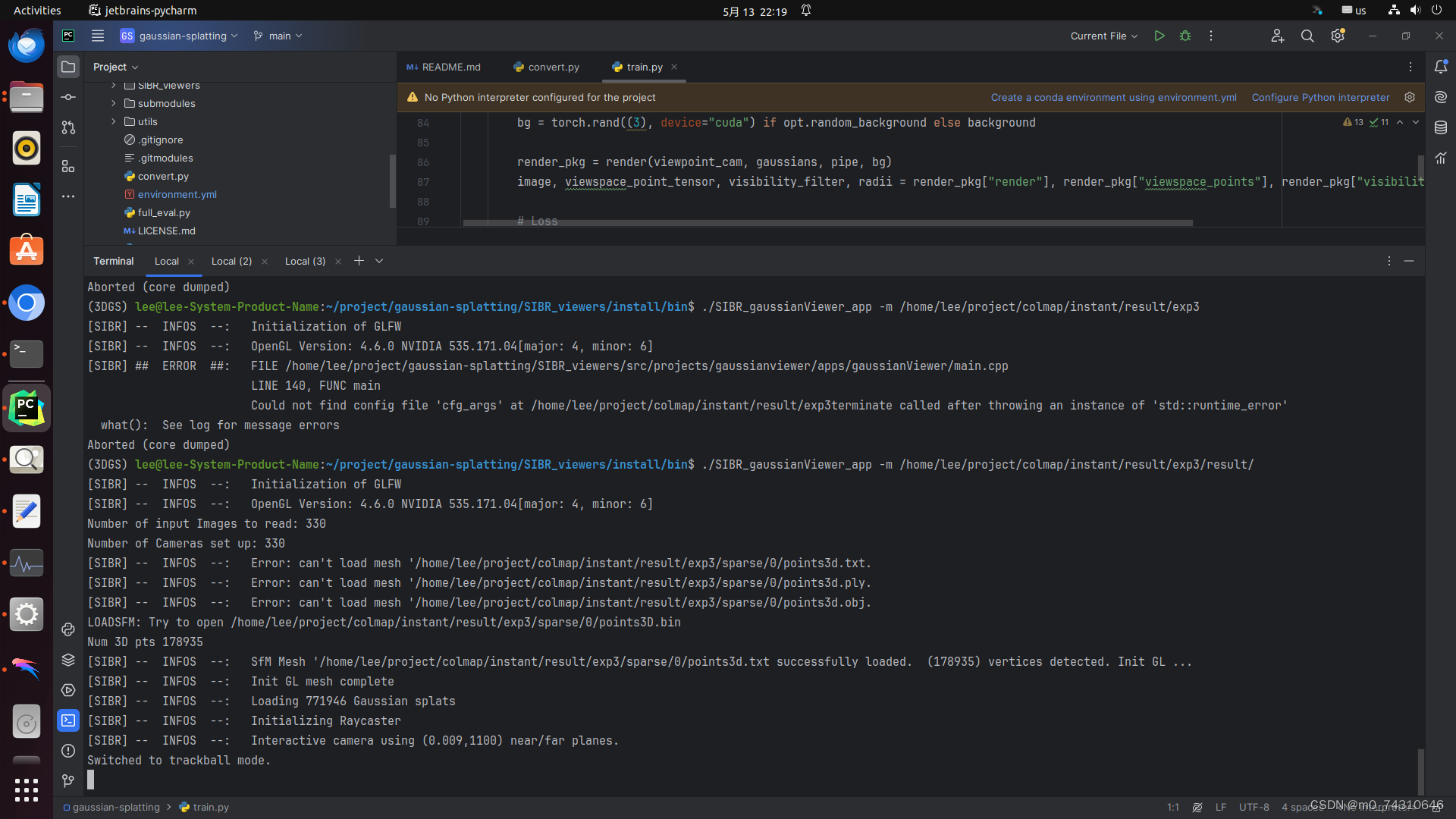Click the Debug bug icon
This screenshot has width=1456, height=819.
point(1185,36)
